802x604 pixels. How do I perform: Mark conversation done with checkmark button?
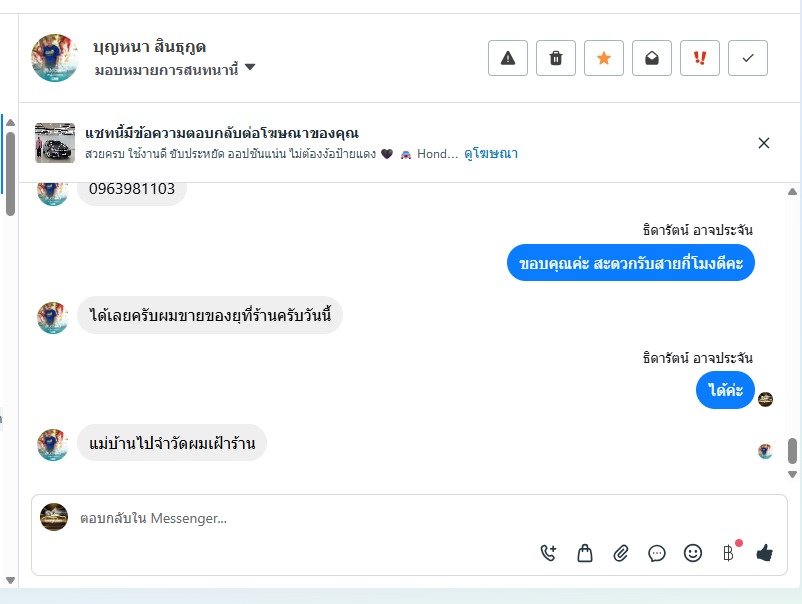tap(748, 58)
